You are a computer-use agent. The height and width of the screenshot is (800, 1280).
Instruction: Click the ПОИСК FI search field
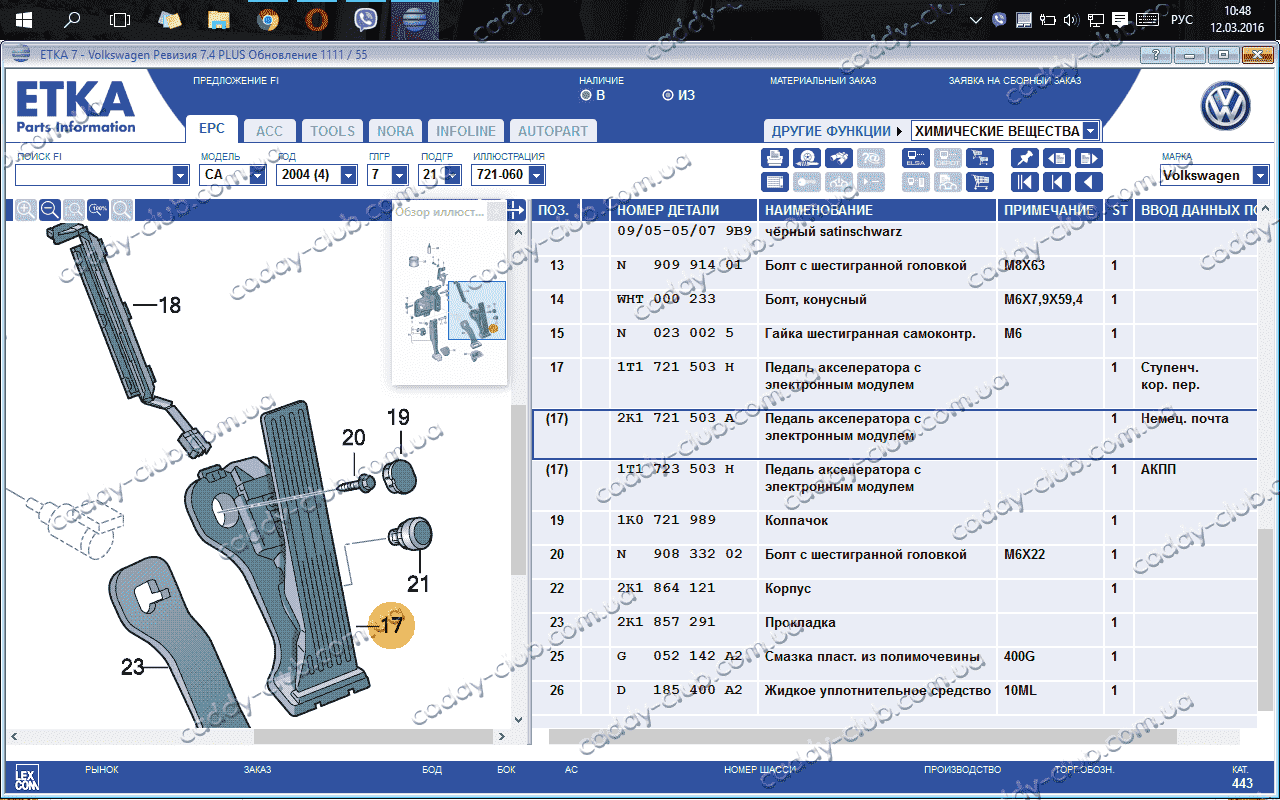click(x=93, y=175)
